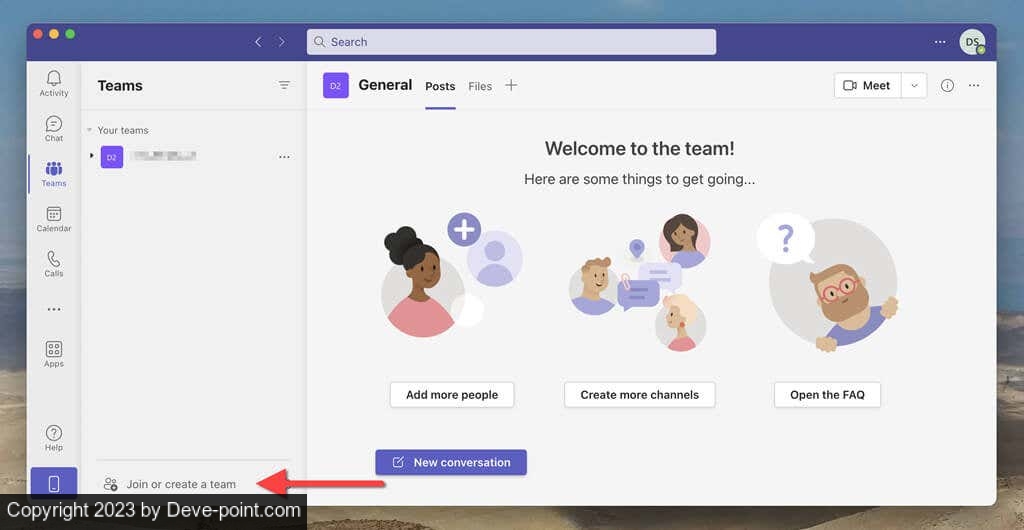Open channel info icon beside Meet

pos(947,86)
